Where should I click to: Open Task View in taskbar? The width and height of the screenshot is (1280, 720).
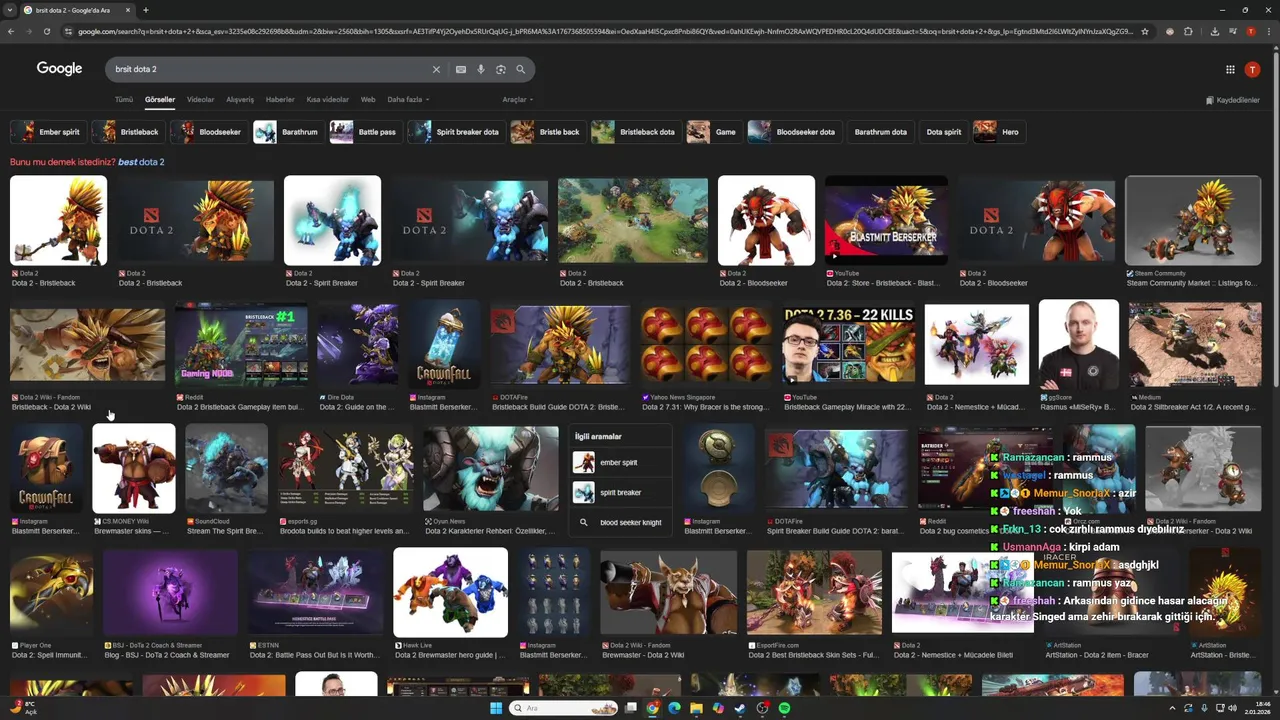click(631, 708)
